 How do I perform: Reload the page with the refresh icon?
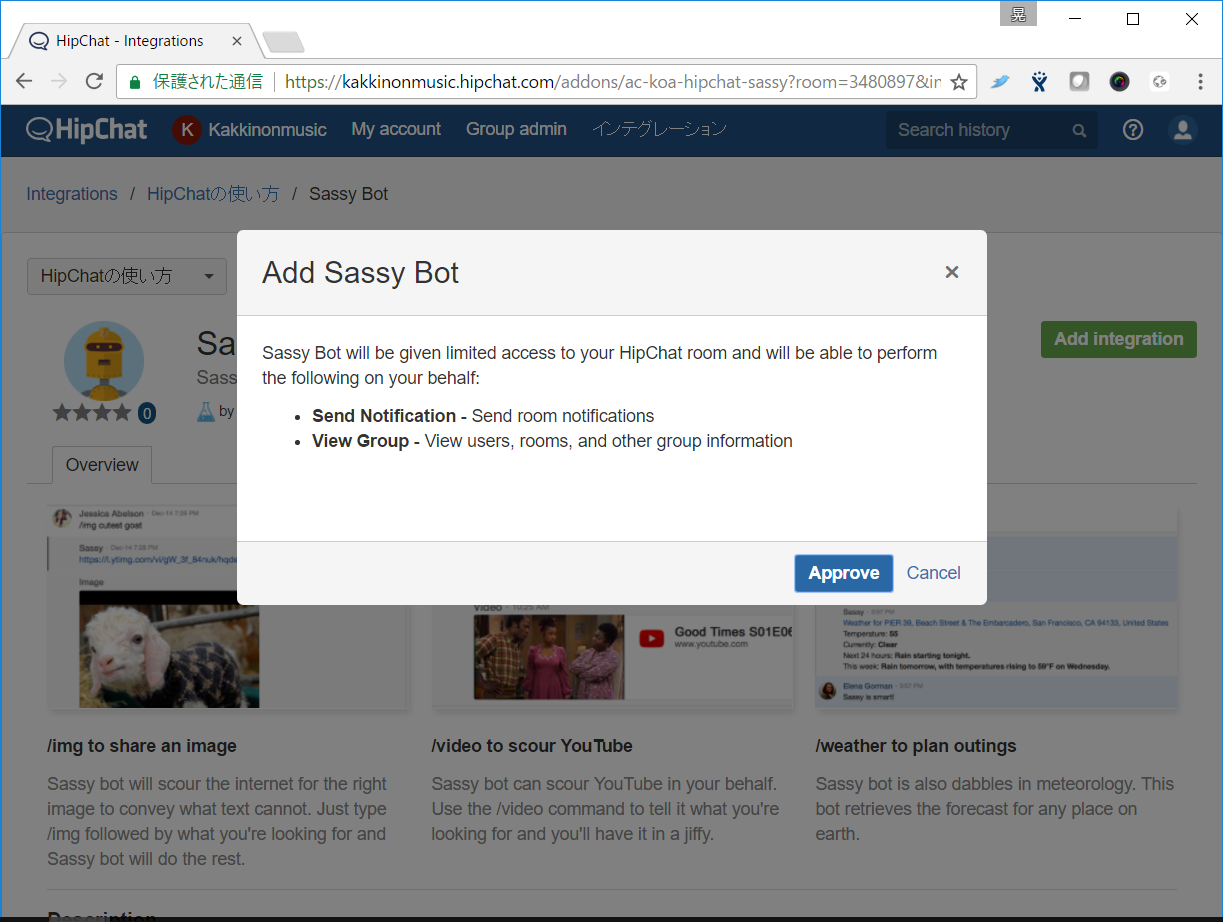pos(94,81)
